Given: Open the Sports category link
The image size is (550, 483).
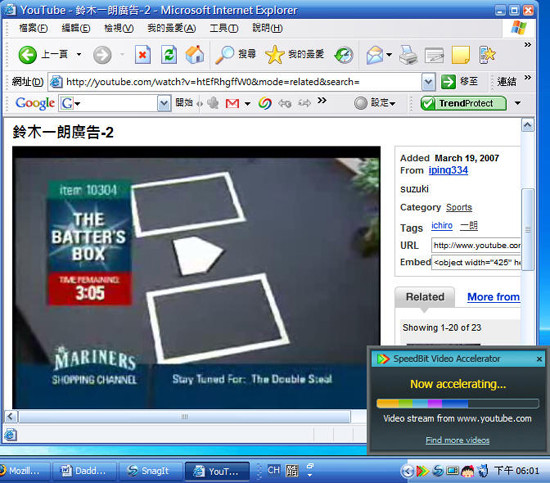Looking at the screenshot, I should pos(459,207).
